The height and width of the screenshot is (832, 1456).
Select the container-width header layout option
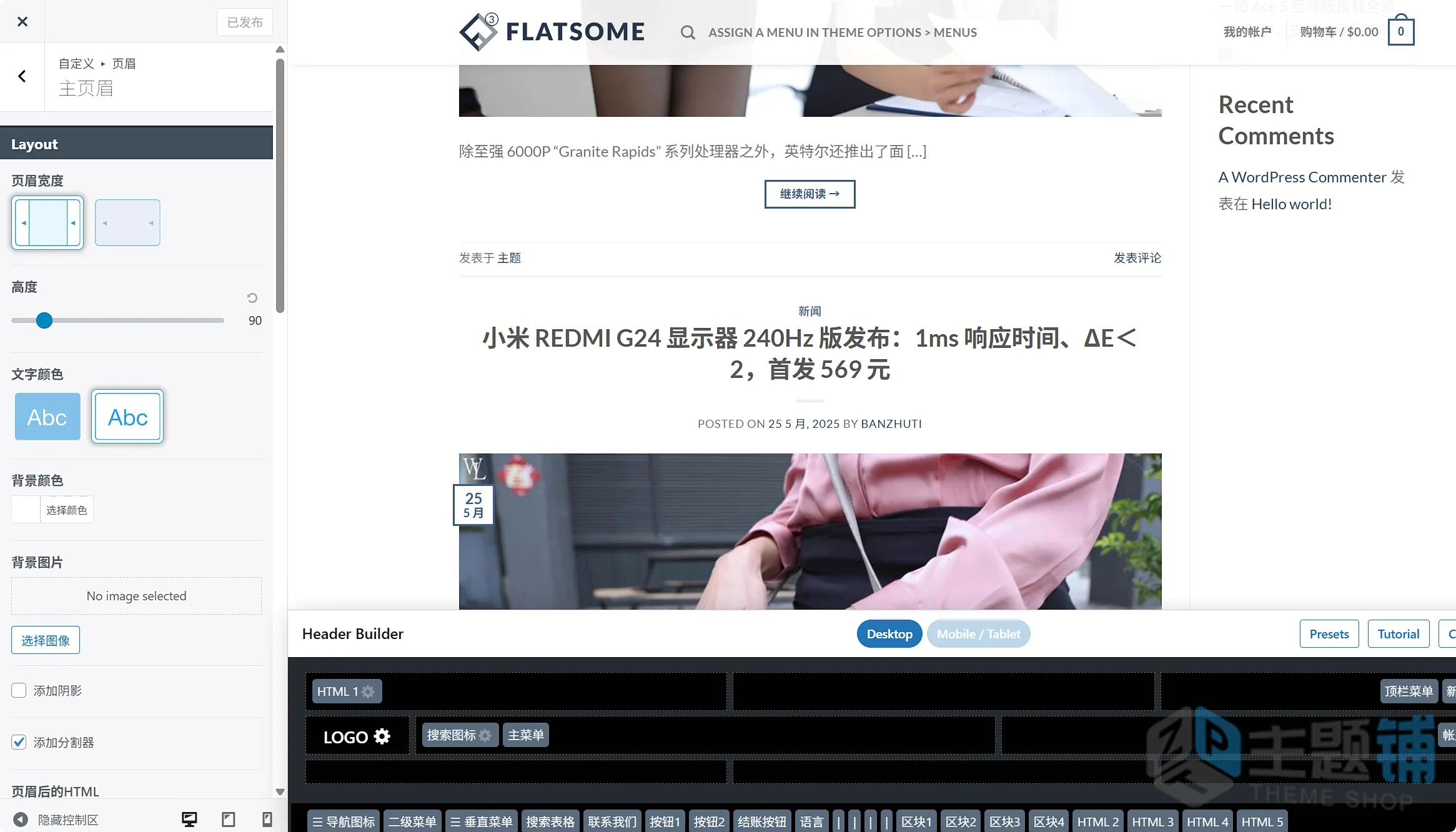pyautogui.click(x=47, y=223)
